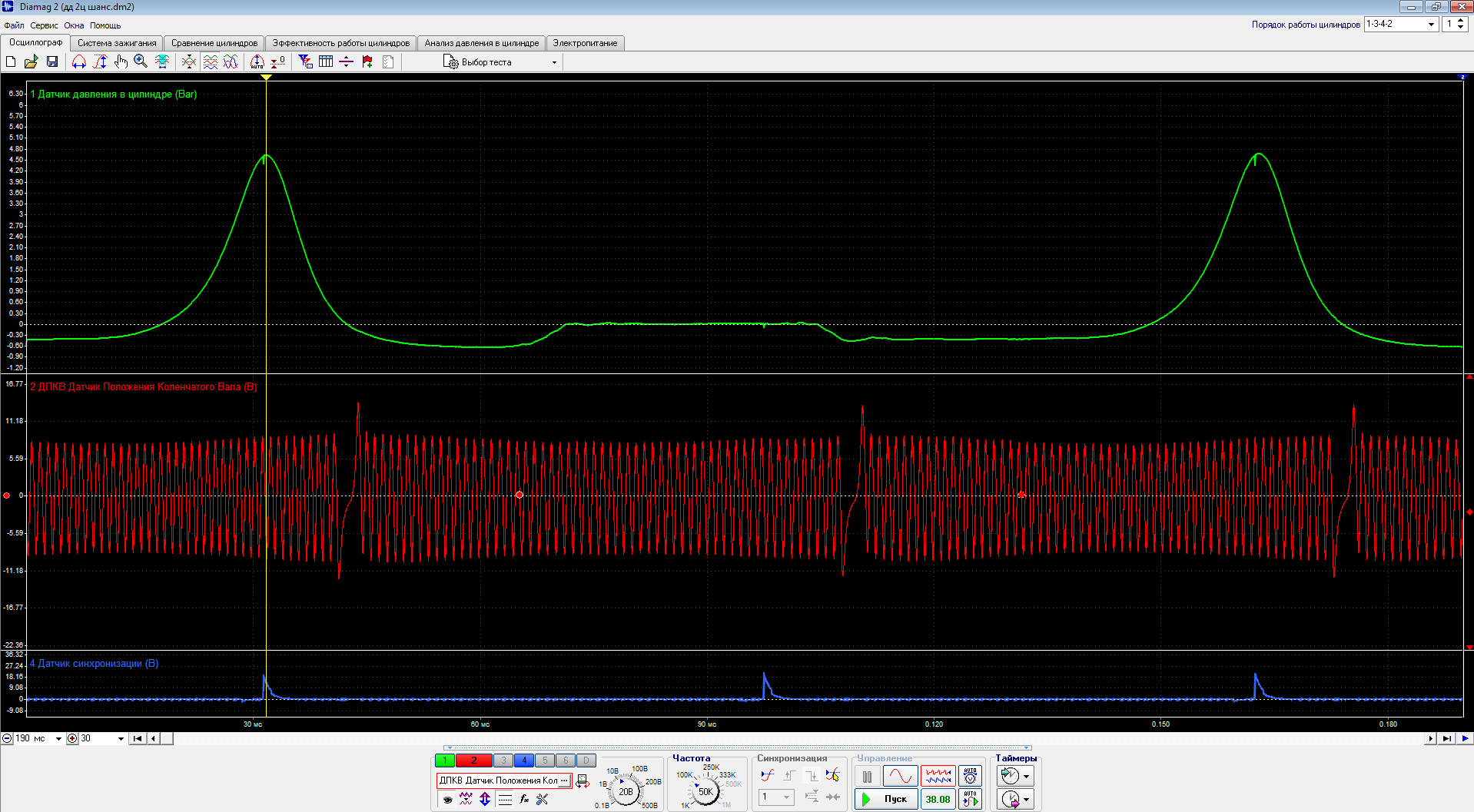Click the AUTO play waveform button
1474x812 pixels.
(x=970, y=799)
